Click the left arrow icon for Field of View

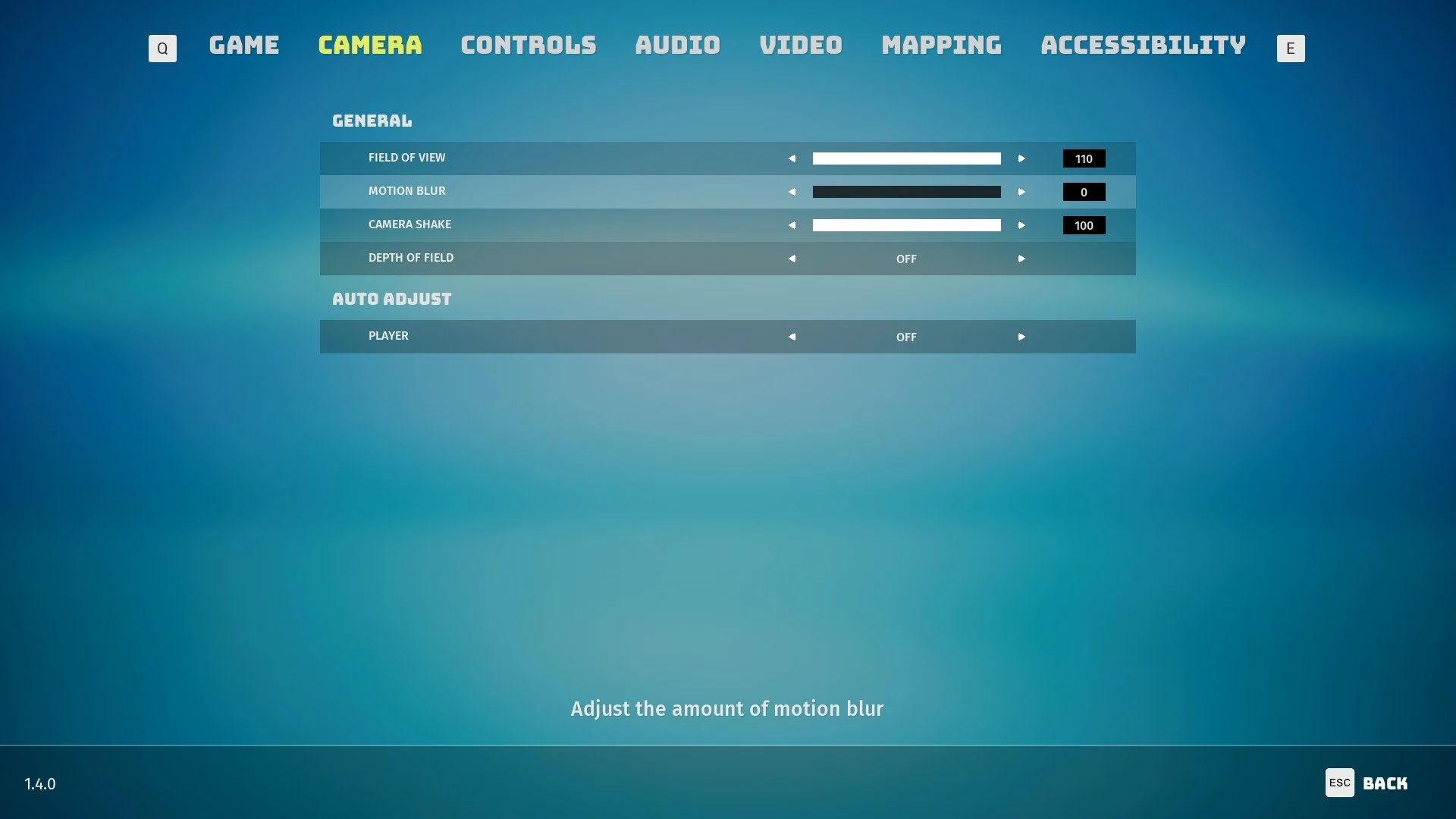[x=792, y=158]
